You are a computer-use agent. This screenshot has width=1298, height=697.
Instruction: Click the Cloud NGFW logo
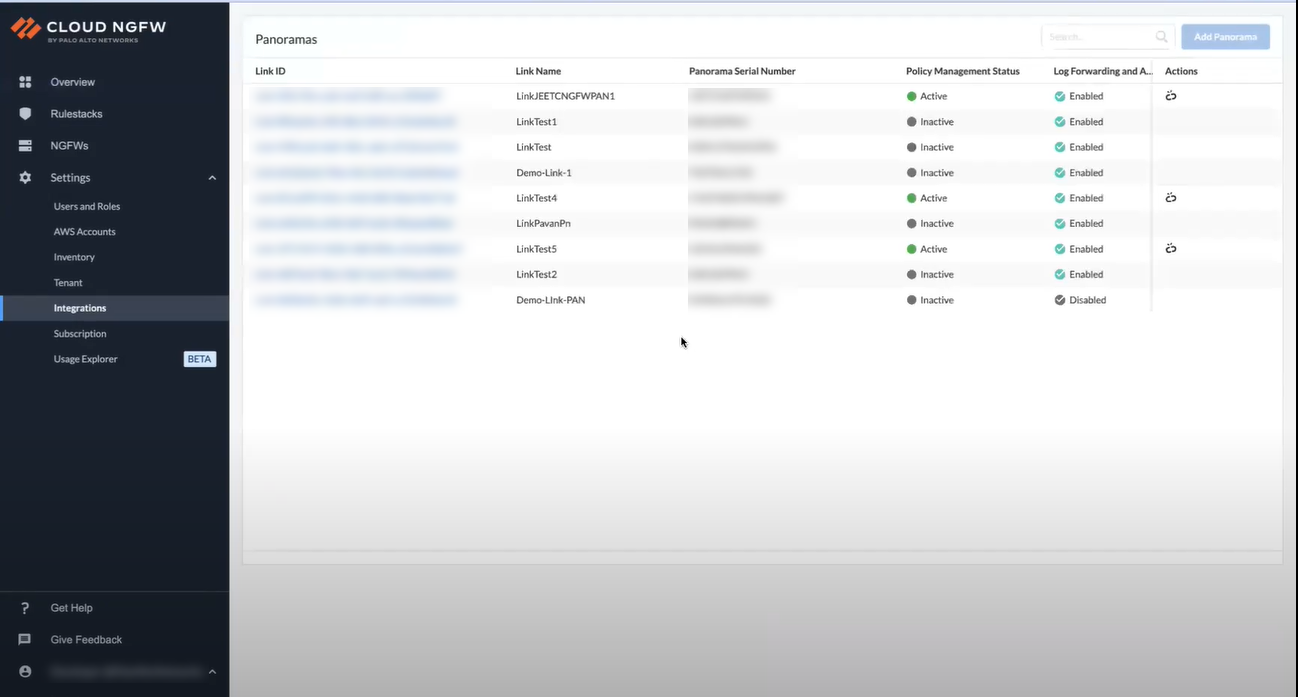88,29
